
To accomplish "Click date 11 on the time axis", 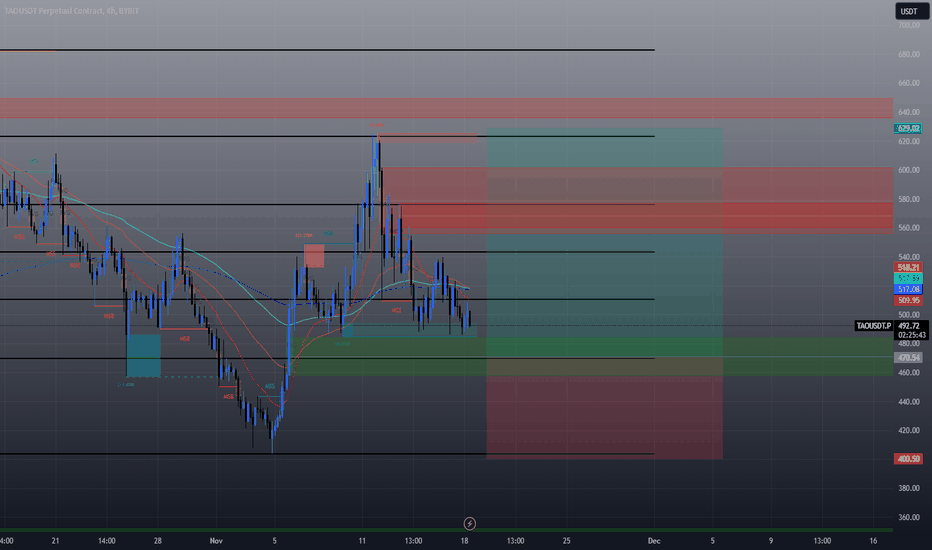I will 362,540.
